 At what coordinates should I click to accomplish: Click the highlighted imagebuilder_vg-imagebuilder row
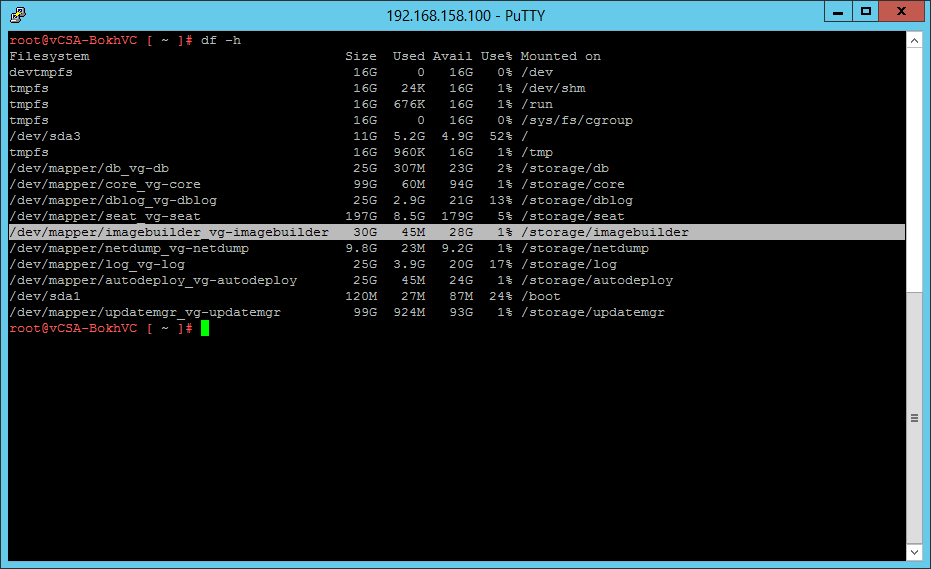point(168,232)
